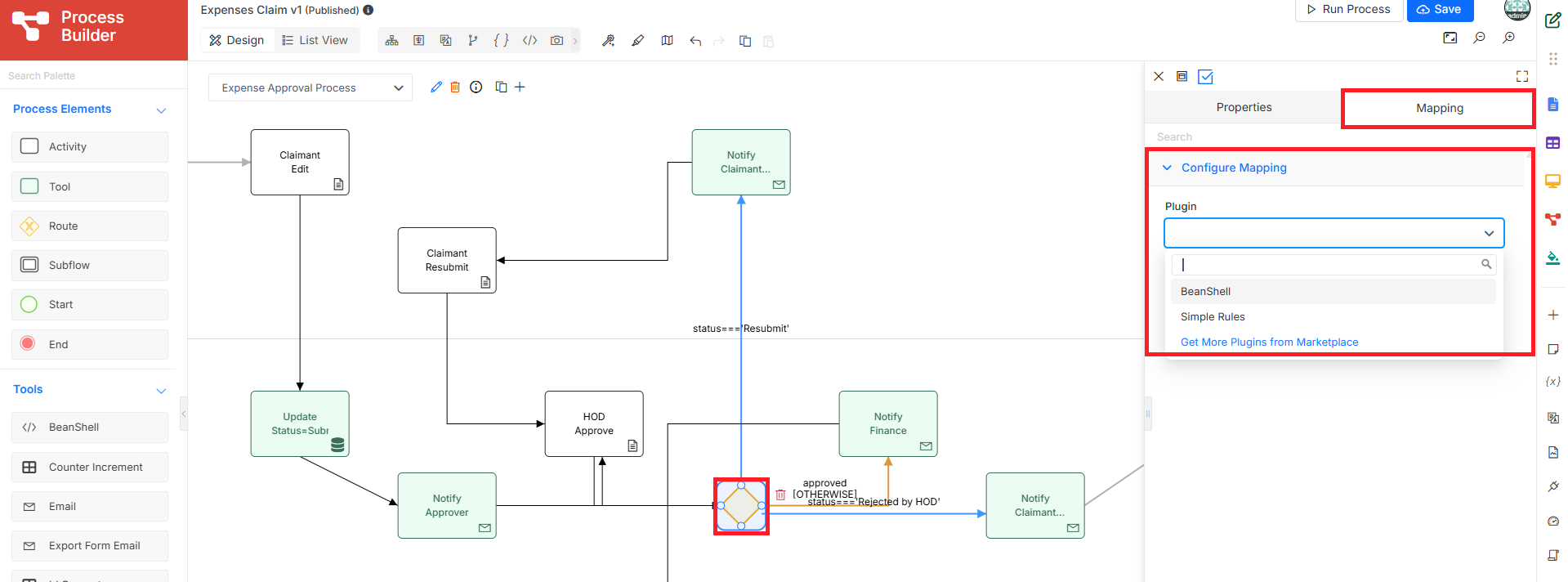Toggle the blue checkmark box in panel header
The height and width of the screenshot is (582, 1568).
pyautogui.click(x=1205, y=77)
